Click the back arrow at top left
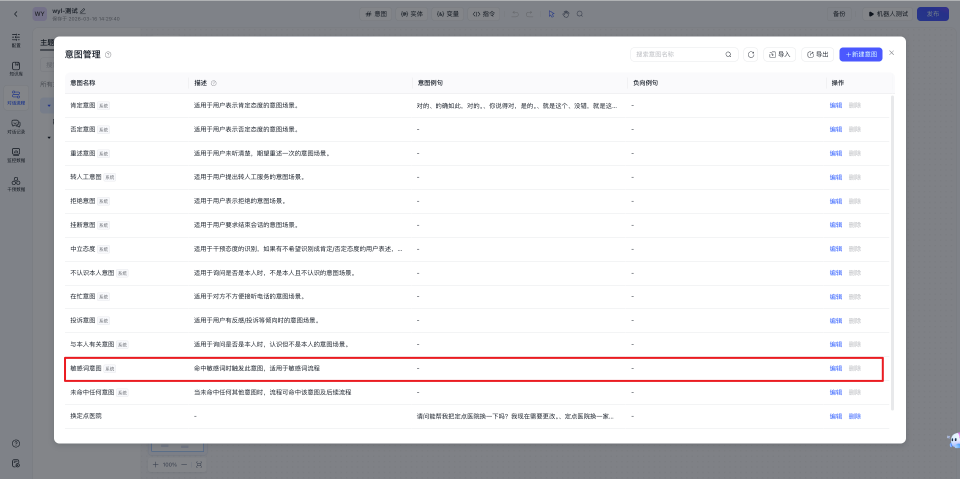960x479 pixels. pos(15,14)
